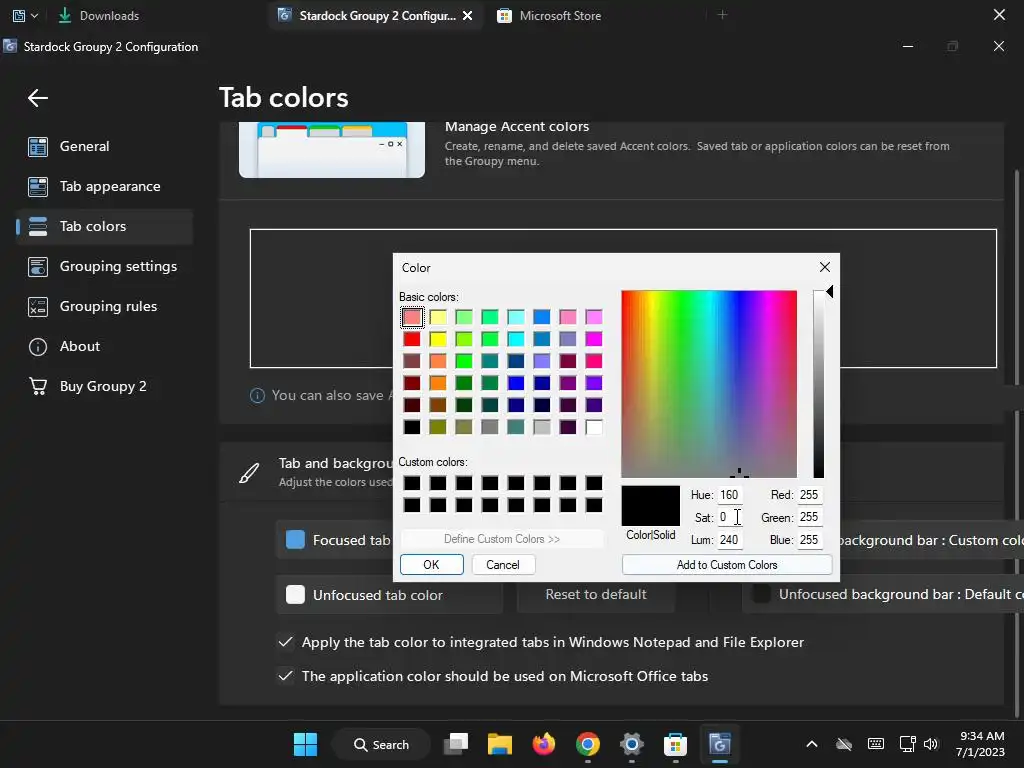Viewport: 1024px width, 768px height.
Task: Click the Lum input field
Action: tap(729, 540)
